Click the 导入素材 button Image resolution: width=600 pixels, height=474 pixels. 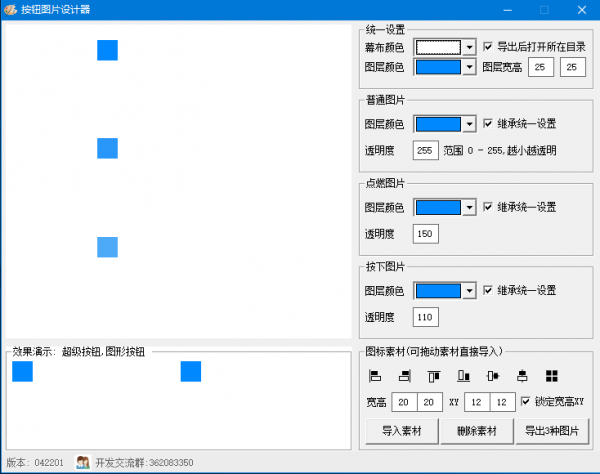click(401, 431)
